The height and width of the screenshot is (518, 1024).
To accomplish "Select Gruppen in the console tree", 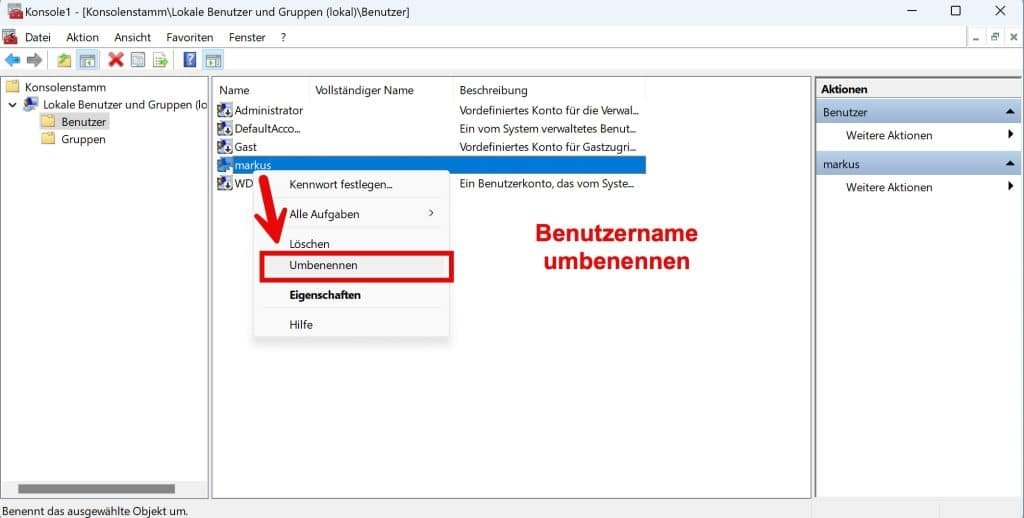I will click(x=83, y=139).
